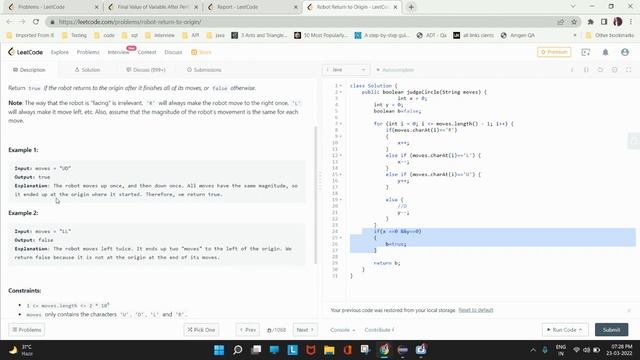Open the editor settings gear
The image size is (640, 360).
(614, 70)
